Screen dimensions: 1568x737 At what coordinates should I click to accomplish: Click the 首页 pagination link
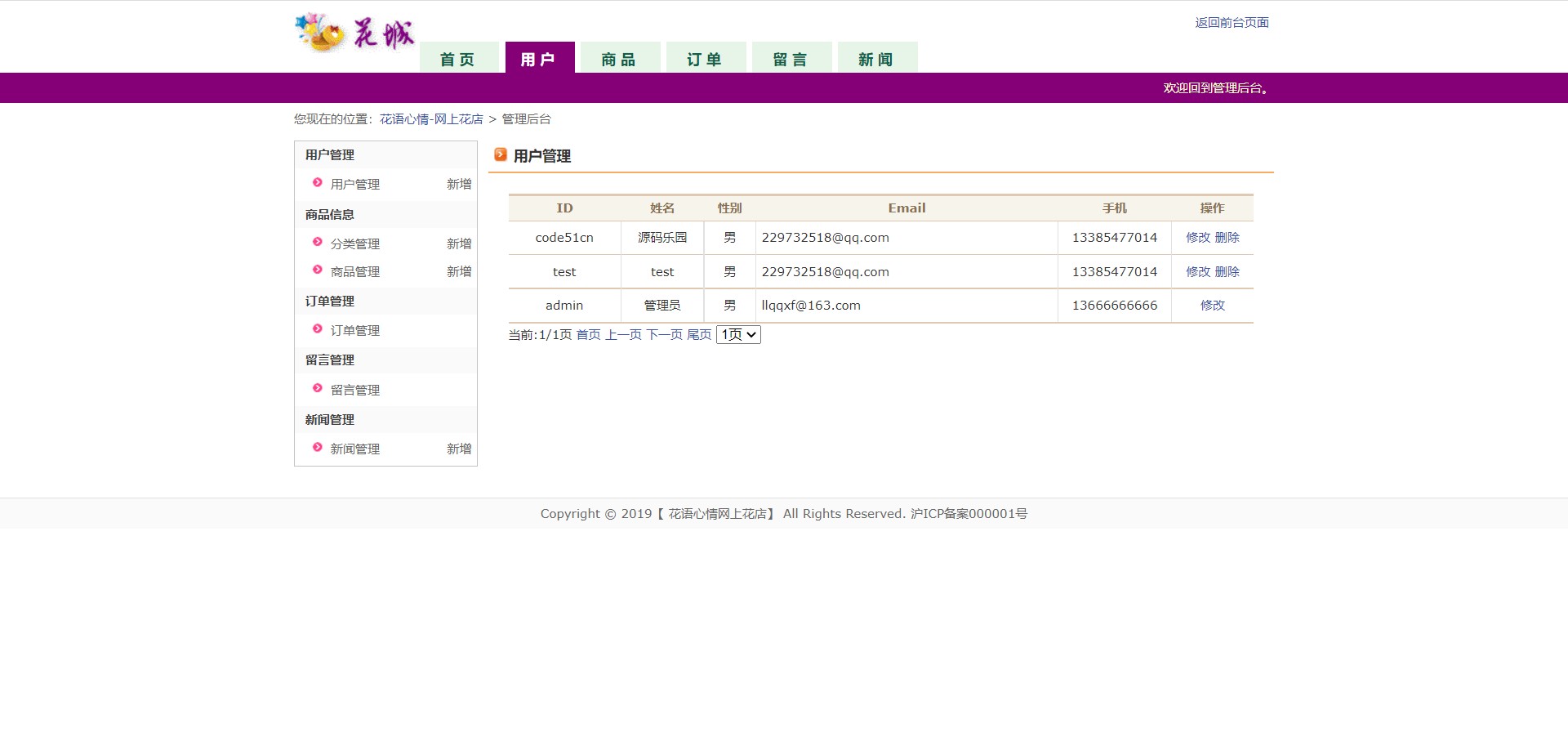click(x=588, y=335)
